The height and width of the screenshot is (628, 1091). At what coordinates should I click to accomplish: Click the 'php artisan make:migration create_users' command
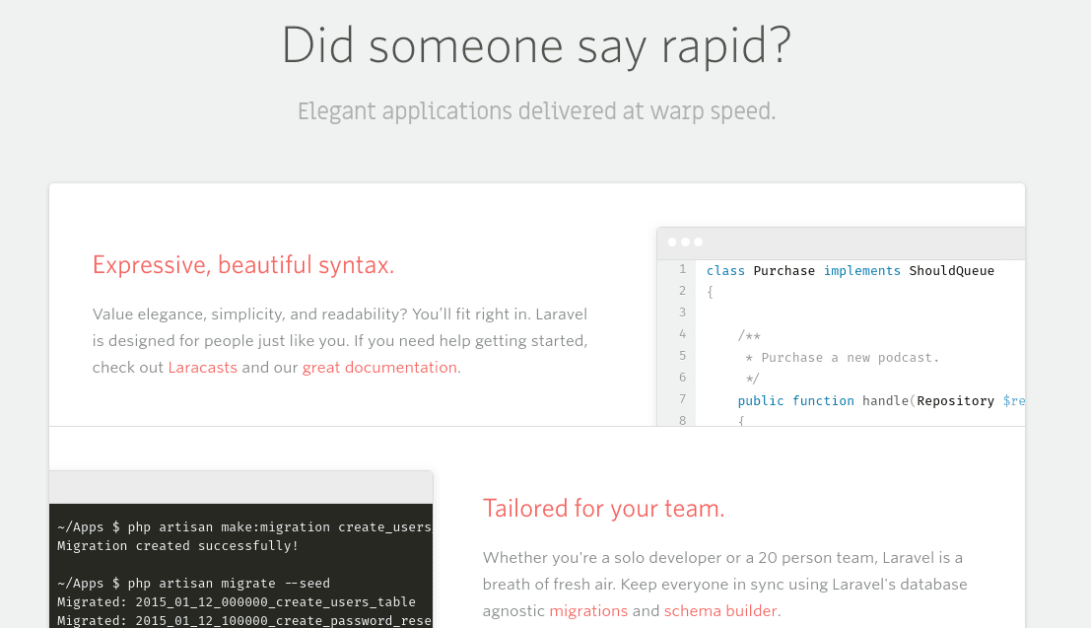point(280,527)
